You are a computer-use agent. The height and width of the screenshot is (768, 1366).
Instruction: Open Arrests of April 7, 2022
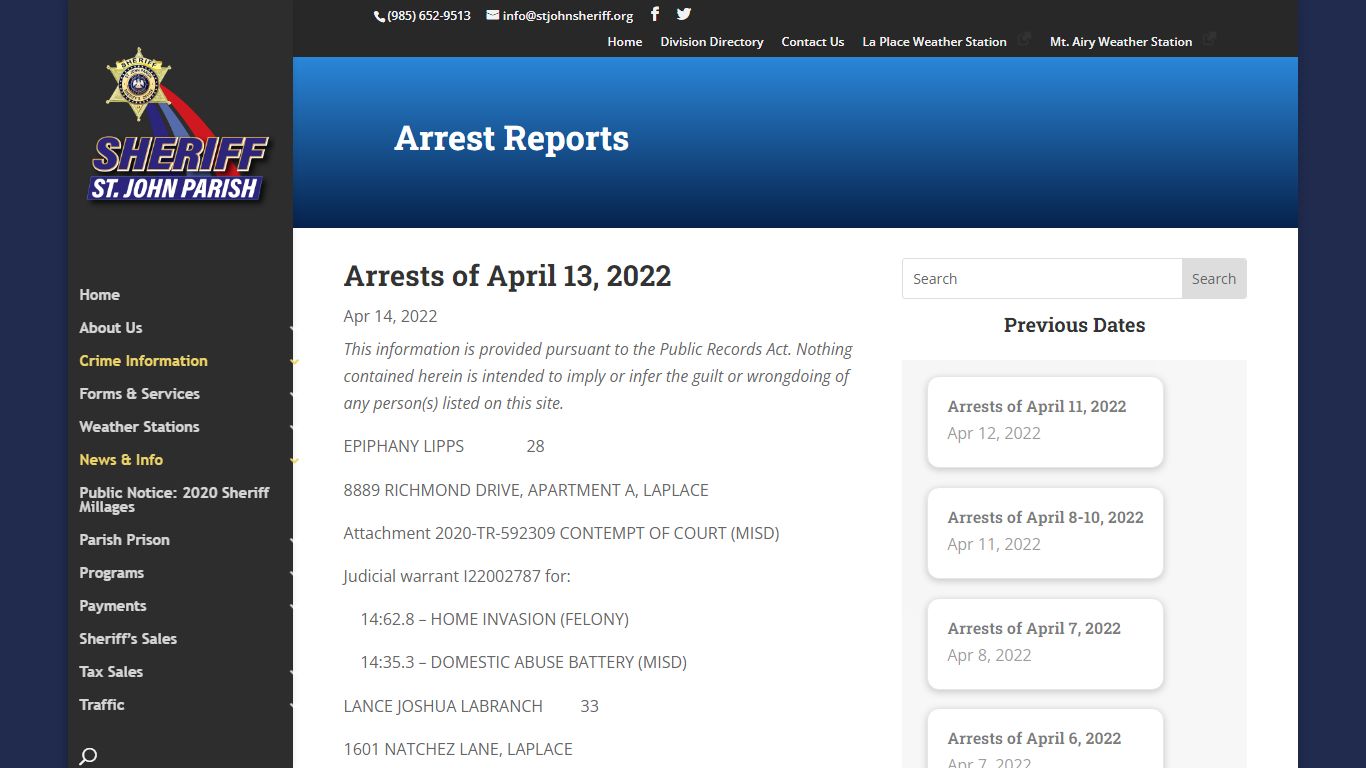coord(1034,629)
